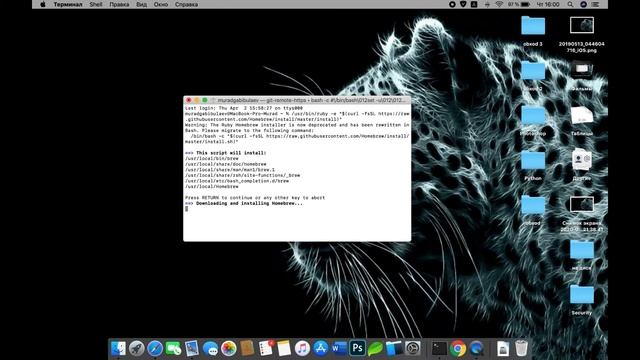Open the Trash in the Dock
The height and width of the screenshot is (360, 640).
[521, 349]
